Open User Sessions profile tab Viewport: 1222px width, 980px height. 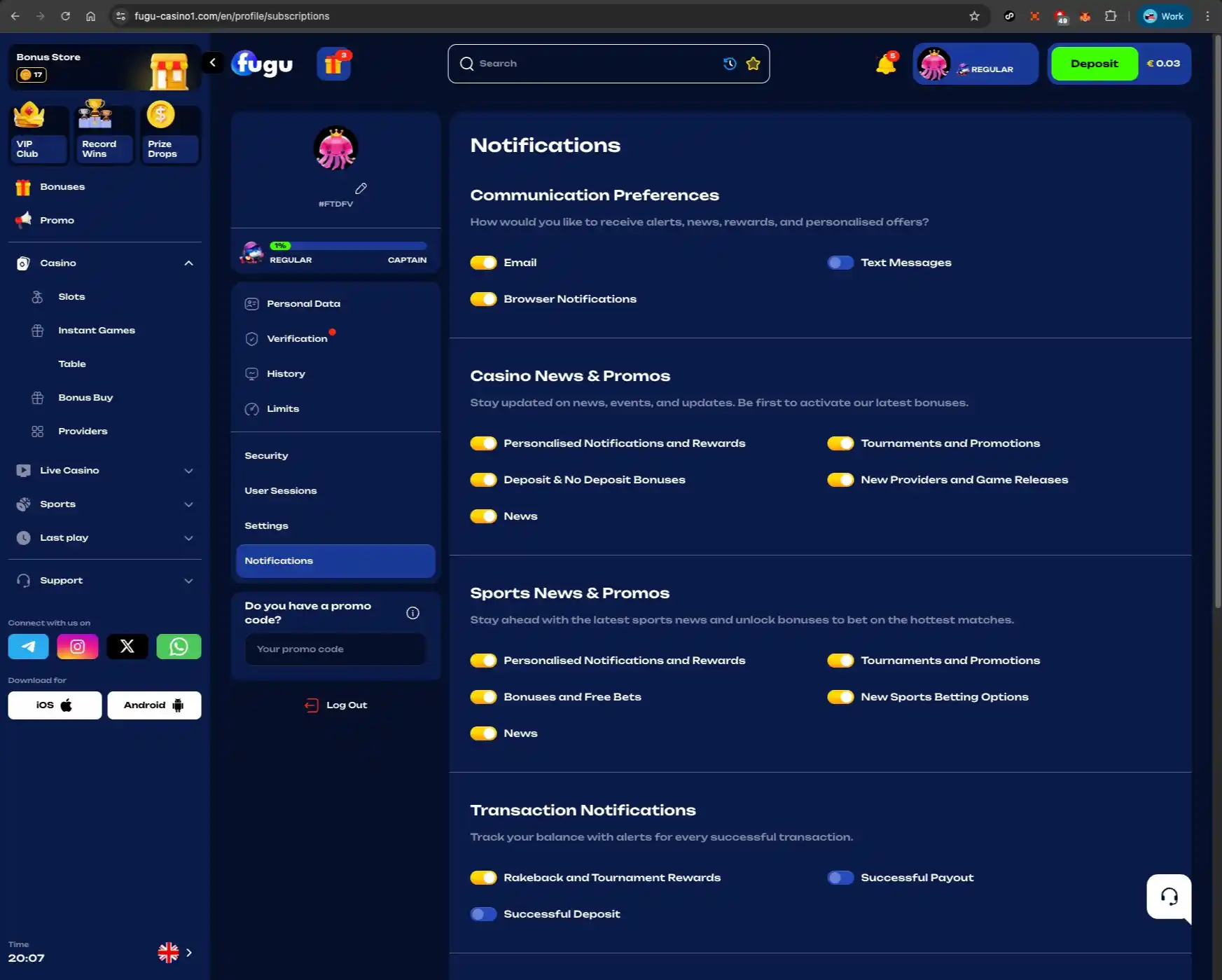click(335, 491)
